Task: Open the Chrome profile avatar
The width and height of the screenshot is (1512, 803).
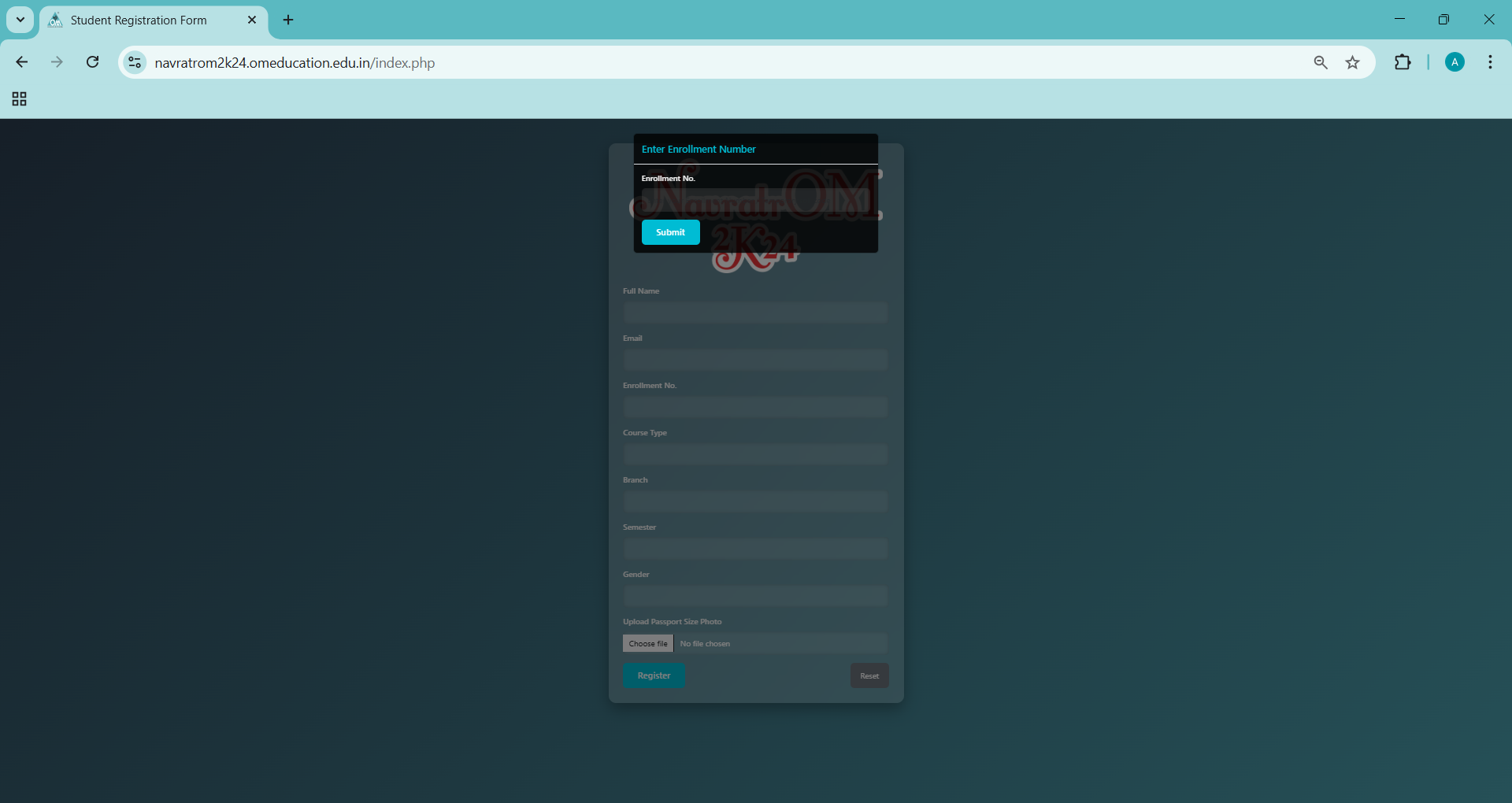Action: click(1455, 62)
